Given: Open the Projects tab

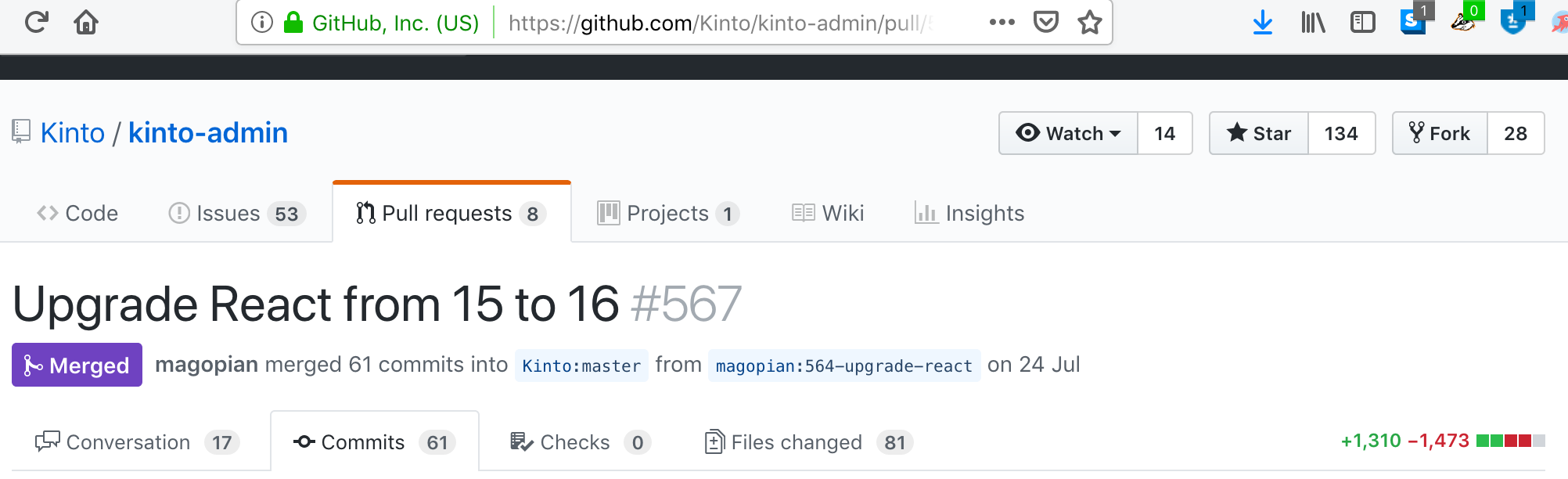Looking at the screenshot, I should coord(668,213).
